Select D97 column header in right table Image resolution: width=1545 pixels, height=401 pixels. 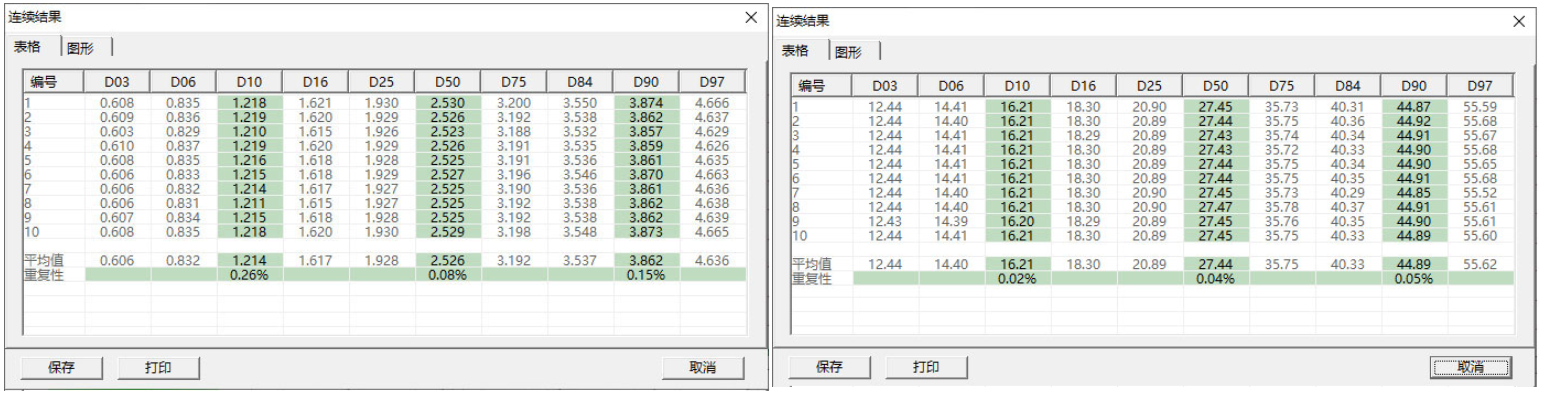[1480, 85]
